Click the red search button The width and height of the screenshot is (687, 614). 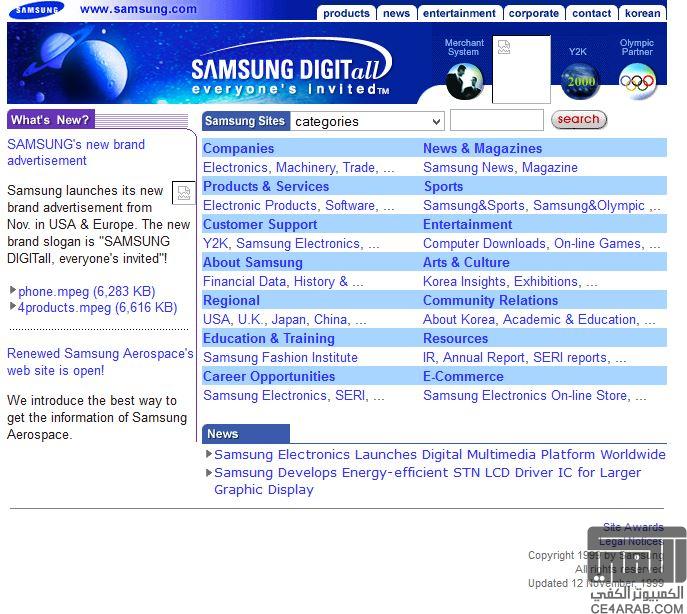(579, 120)
